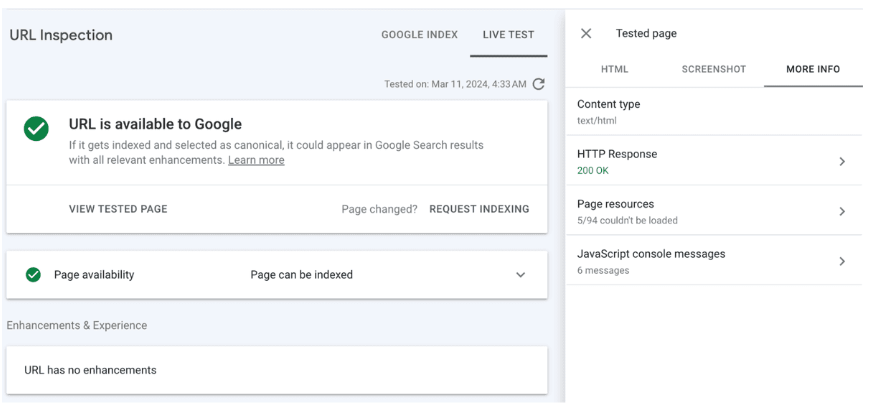Open the Learn more link
Image resolution: width=872 pixels, height=408 pixels.
coord(256,160)
